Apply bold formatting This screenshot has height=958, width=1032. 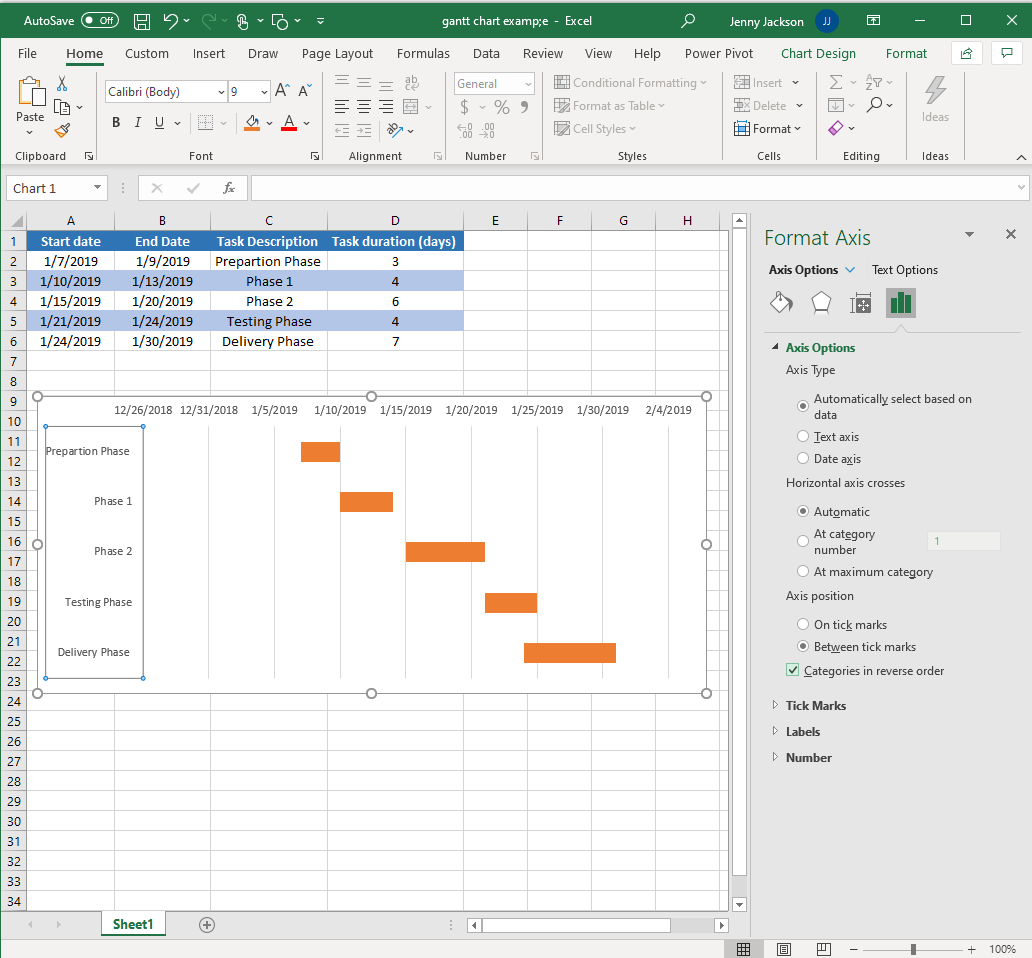pyautogui.click(x=116, y=122)
